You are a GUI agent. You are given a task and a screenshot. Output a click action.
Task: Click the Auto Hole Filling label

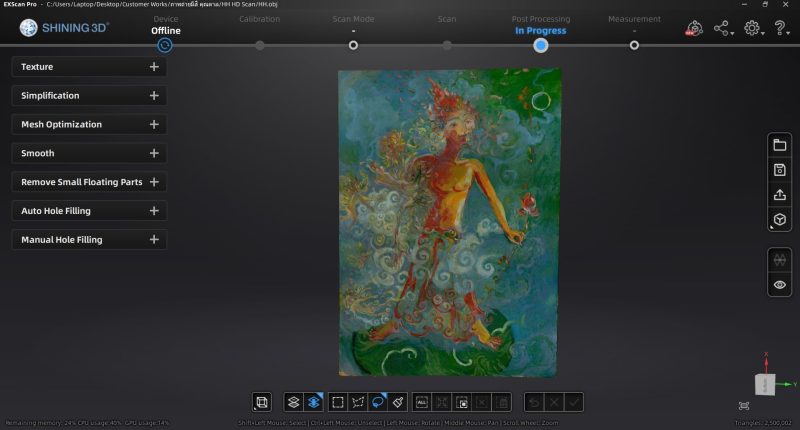pyautogui.click(x=56, y=211)
